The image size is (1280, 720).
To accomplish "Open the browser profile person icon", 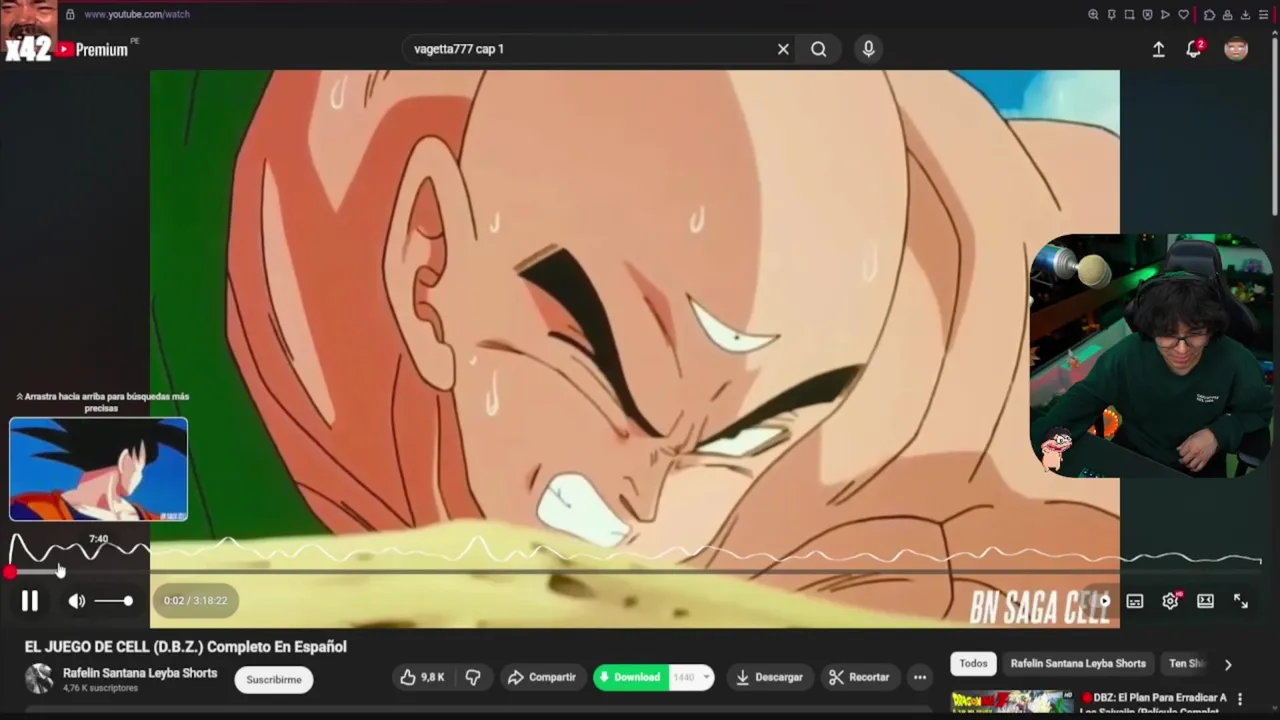I will click(x=1227, y=15).
